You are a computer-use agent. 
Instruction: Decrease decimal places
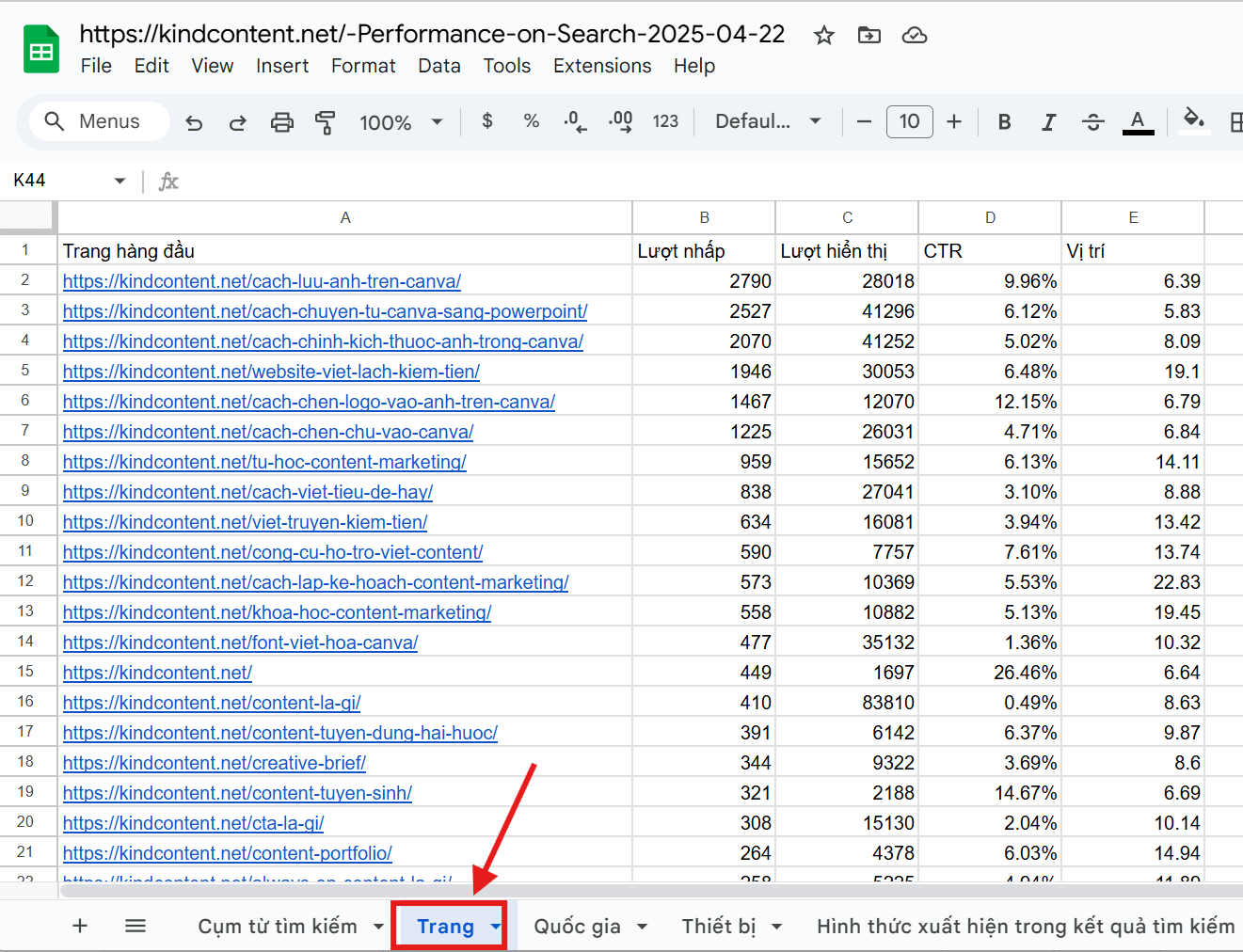point(575,121)
